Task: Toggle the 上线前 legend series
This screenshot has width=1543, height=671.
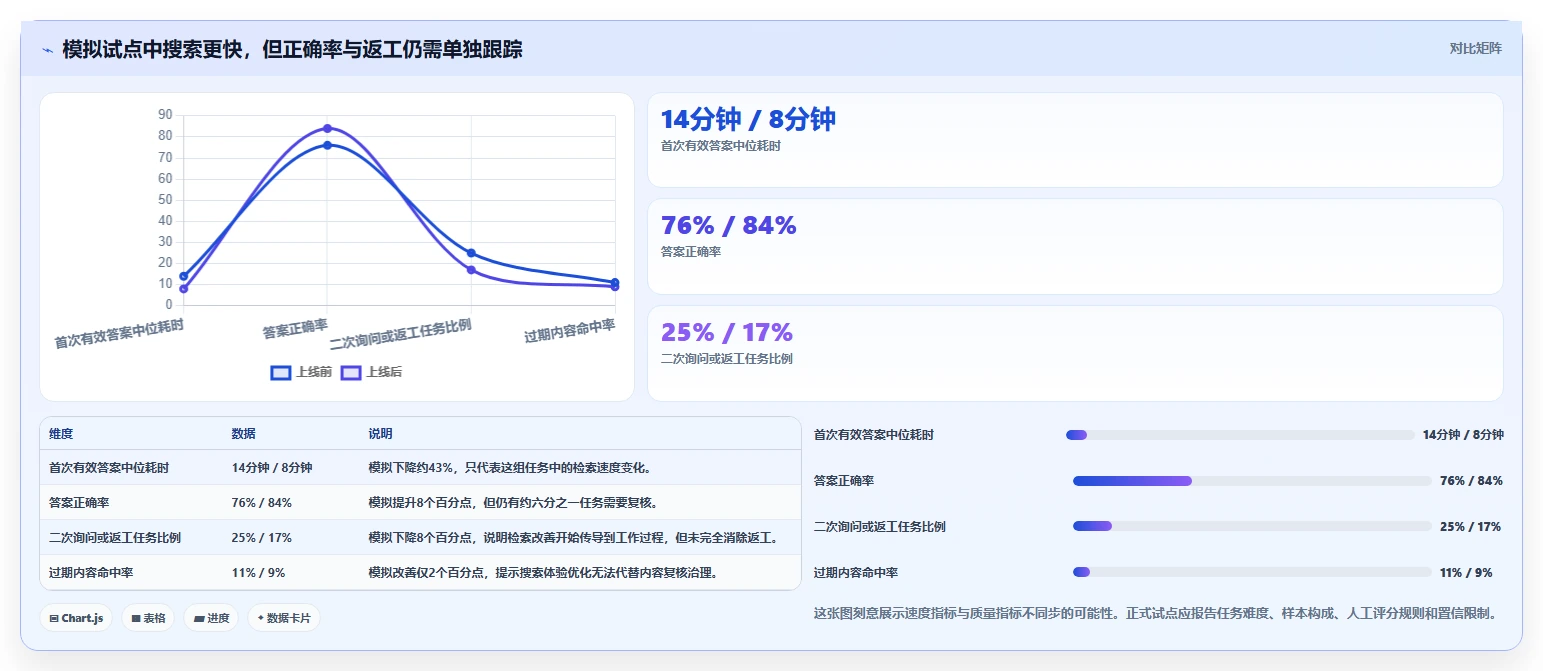Action: point(301,372)
